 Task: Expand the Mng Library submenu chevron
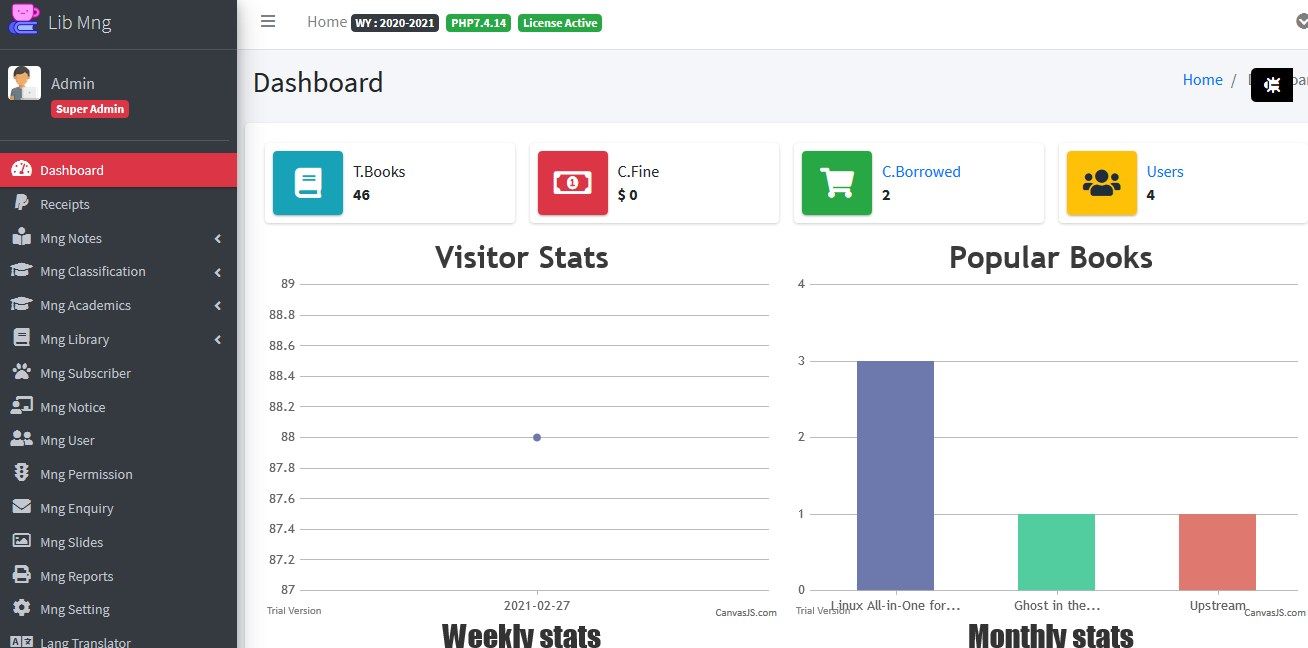pos(217,340)
